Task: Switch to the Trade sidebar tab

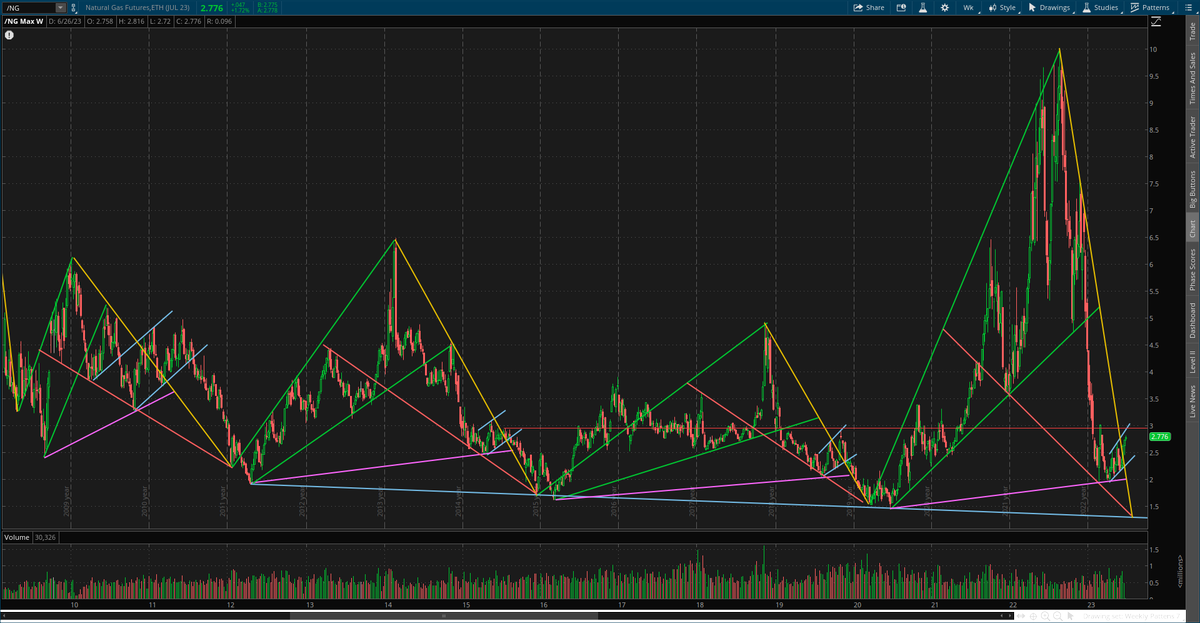Action: (x=1191, y=33)
